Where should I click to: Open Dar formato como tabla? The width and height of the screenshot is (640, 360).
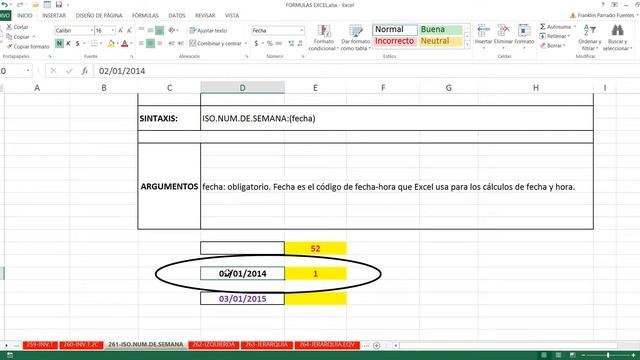[355, 38]
